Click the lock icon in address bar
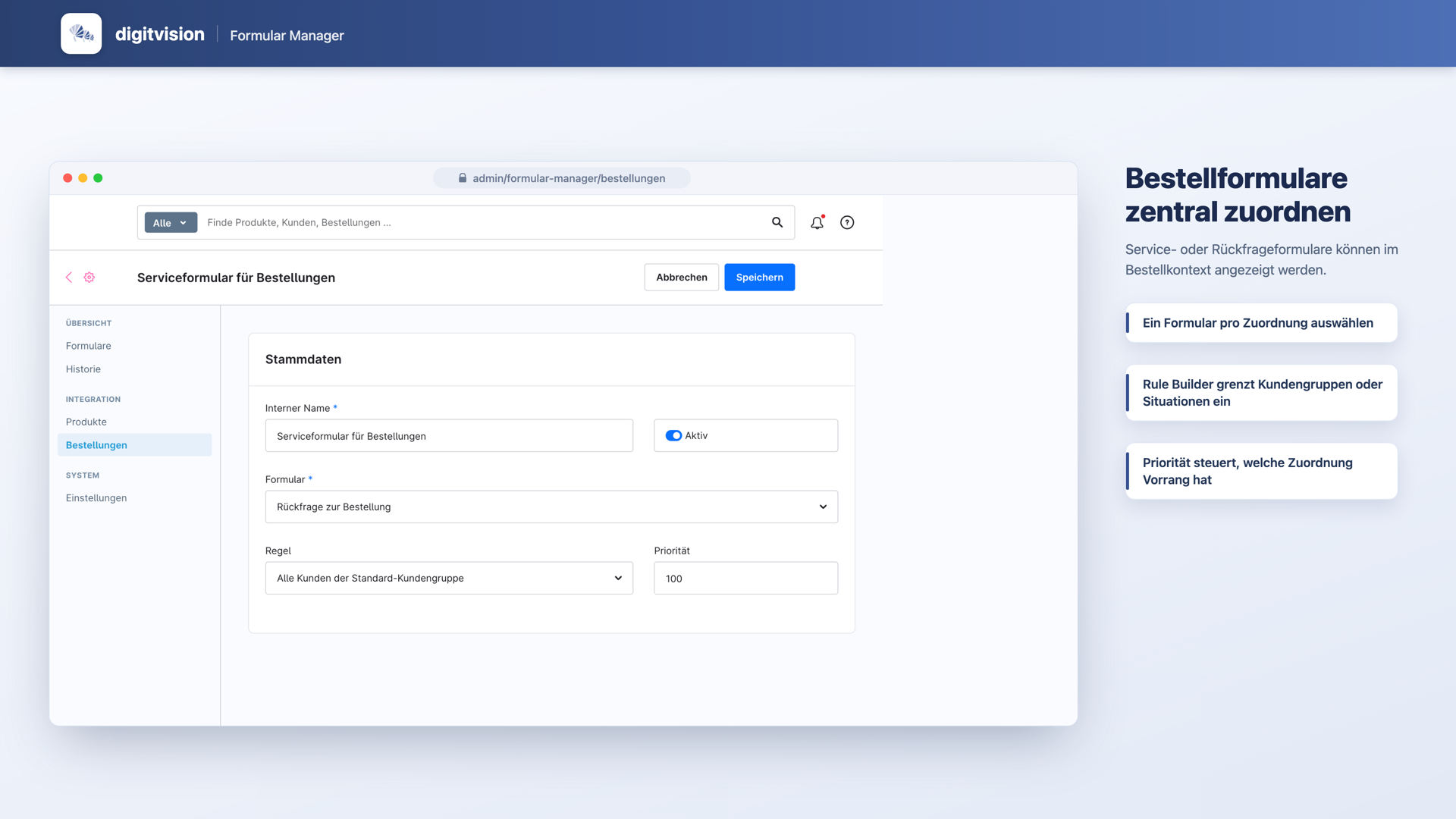1456x819 pixels. click(x=463, y=178)
